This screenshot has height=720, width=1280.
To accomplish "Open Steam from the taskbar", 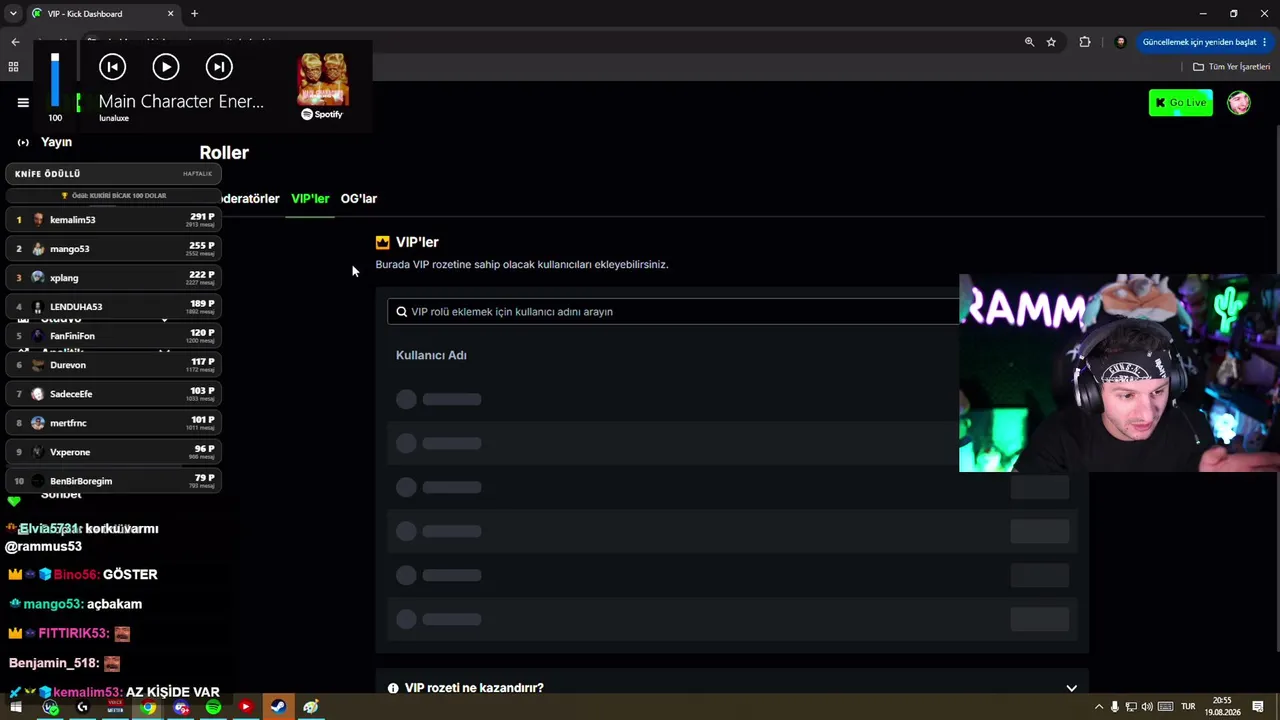I will click(278, 707).
